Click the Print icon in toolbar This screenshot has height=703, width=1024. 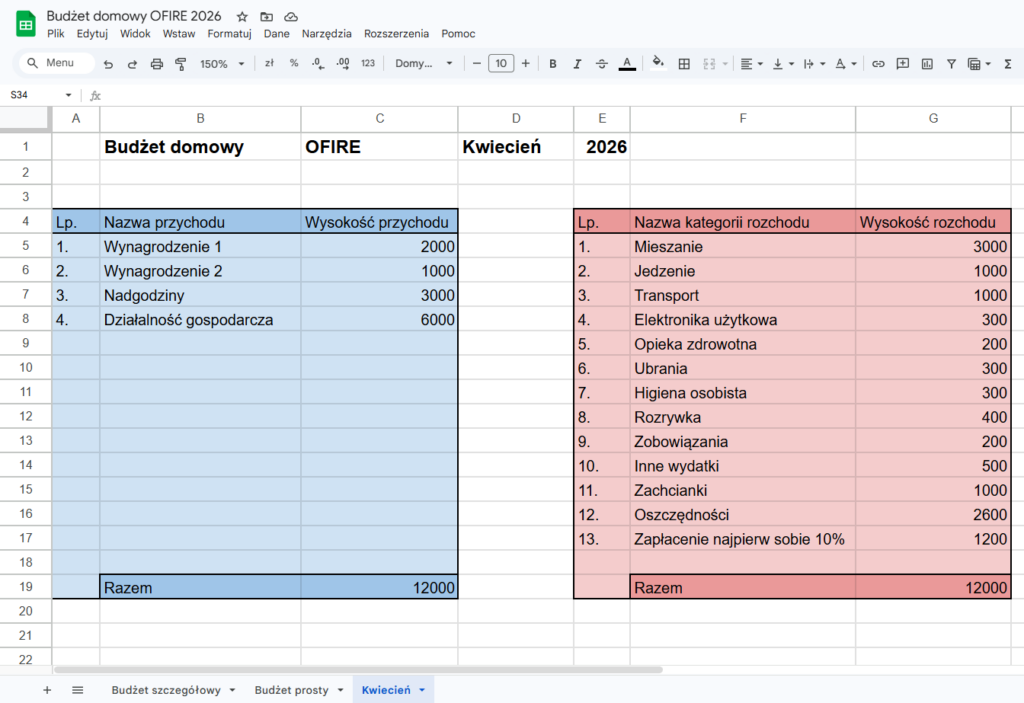coord(156,64)
